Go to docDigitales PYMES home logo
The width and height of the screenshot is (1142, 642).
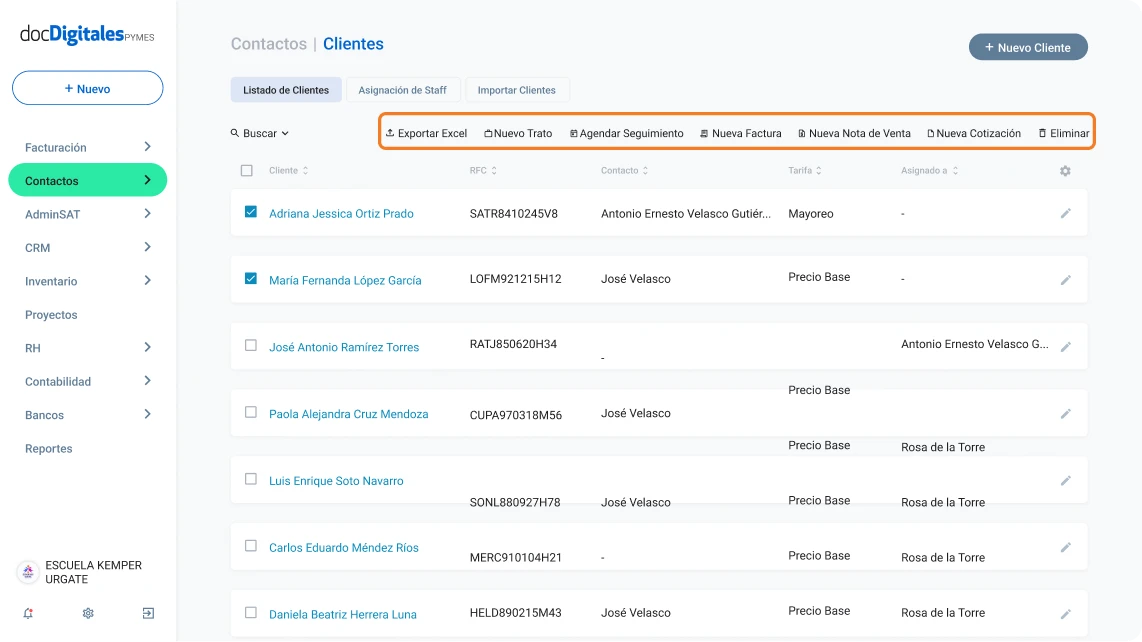[x=87, y=34]
